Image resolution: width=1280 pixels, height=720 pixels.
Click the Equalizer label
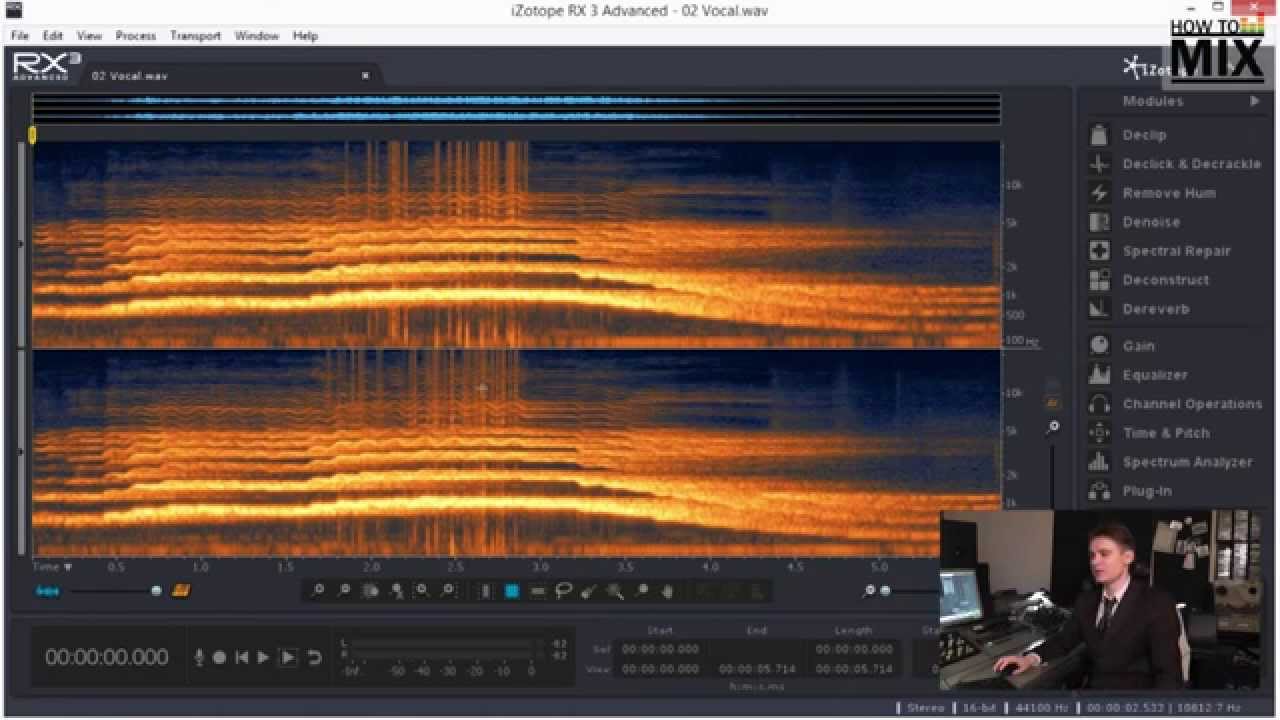pos(1155,375)
